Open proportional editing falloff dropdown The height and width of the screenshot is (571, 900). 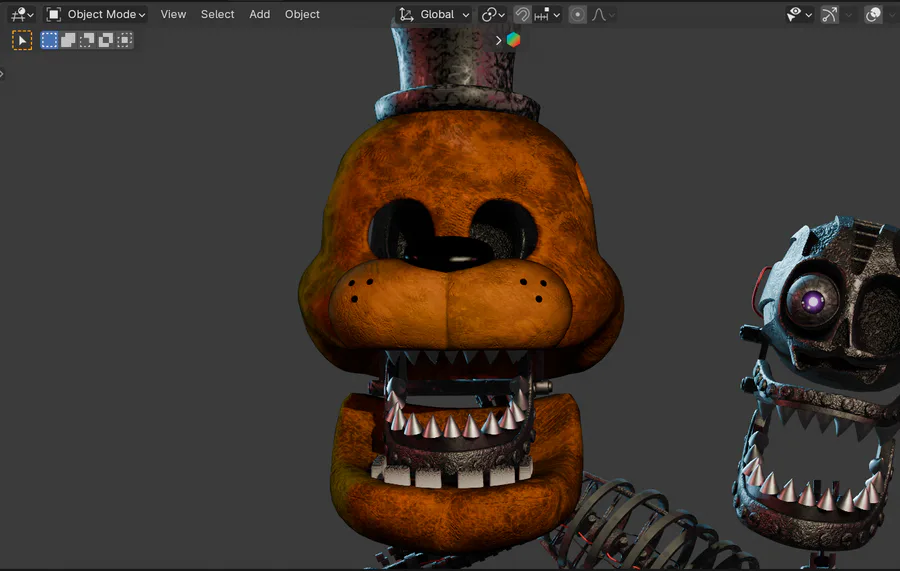(604, 14)
